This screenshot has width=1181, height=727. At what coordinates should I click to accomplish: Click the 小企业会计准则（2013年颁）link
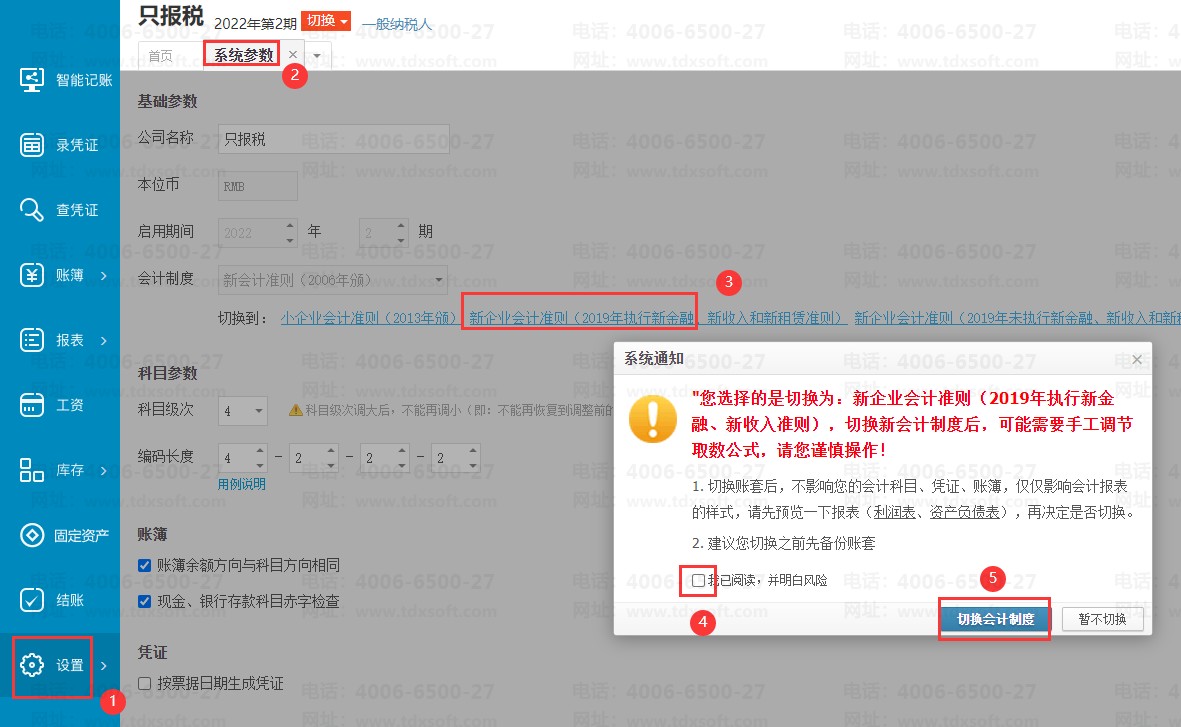[369, 318]
